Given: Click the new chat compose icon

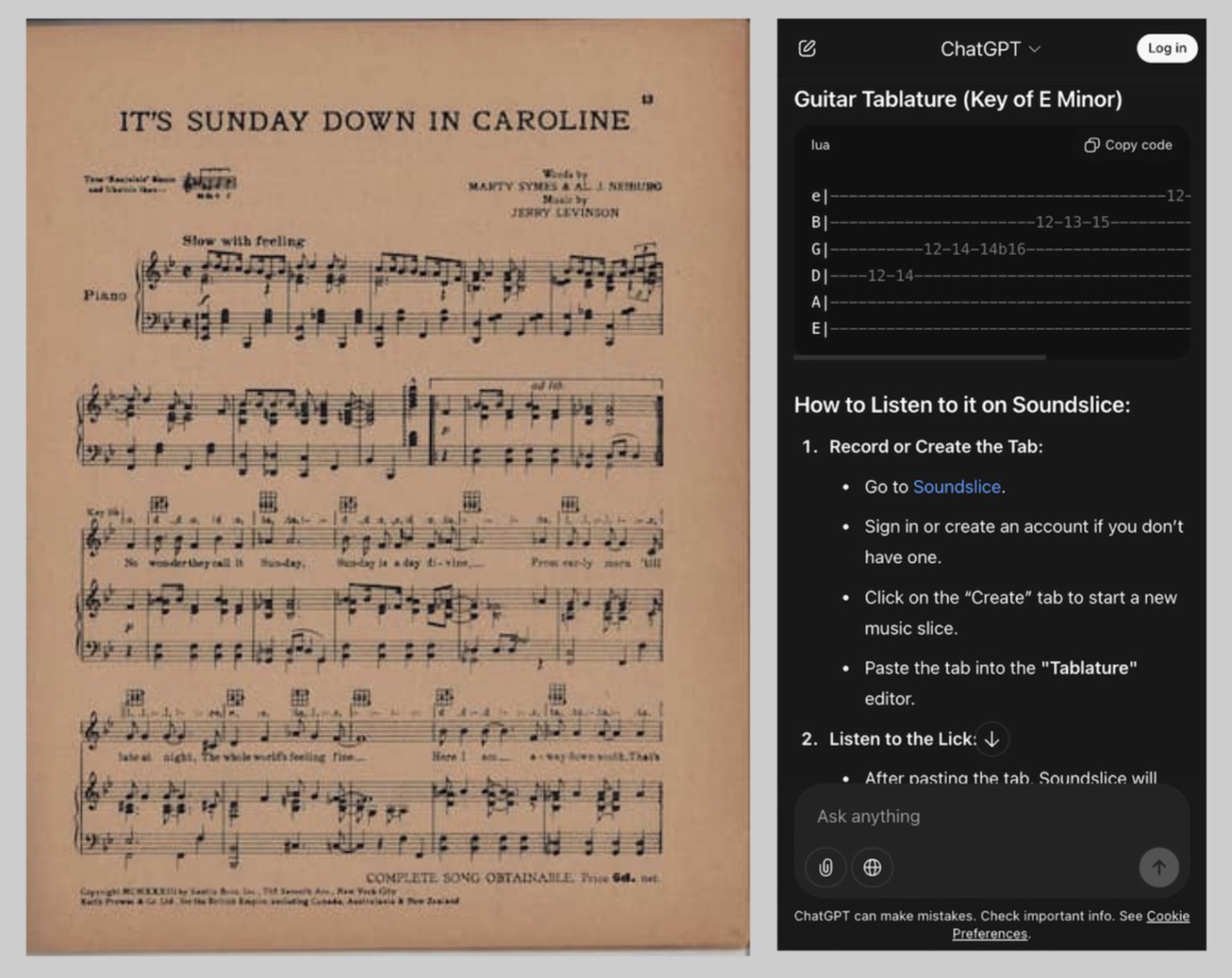Looking at the screenshot, I should pos(807,49).
